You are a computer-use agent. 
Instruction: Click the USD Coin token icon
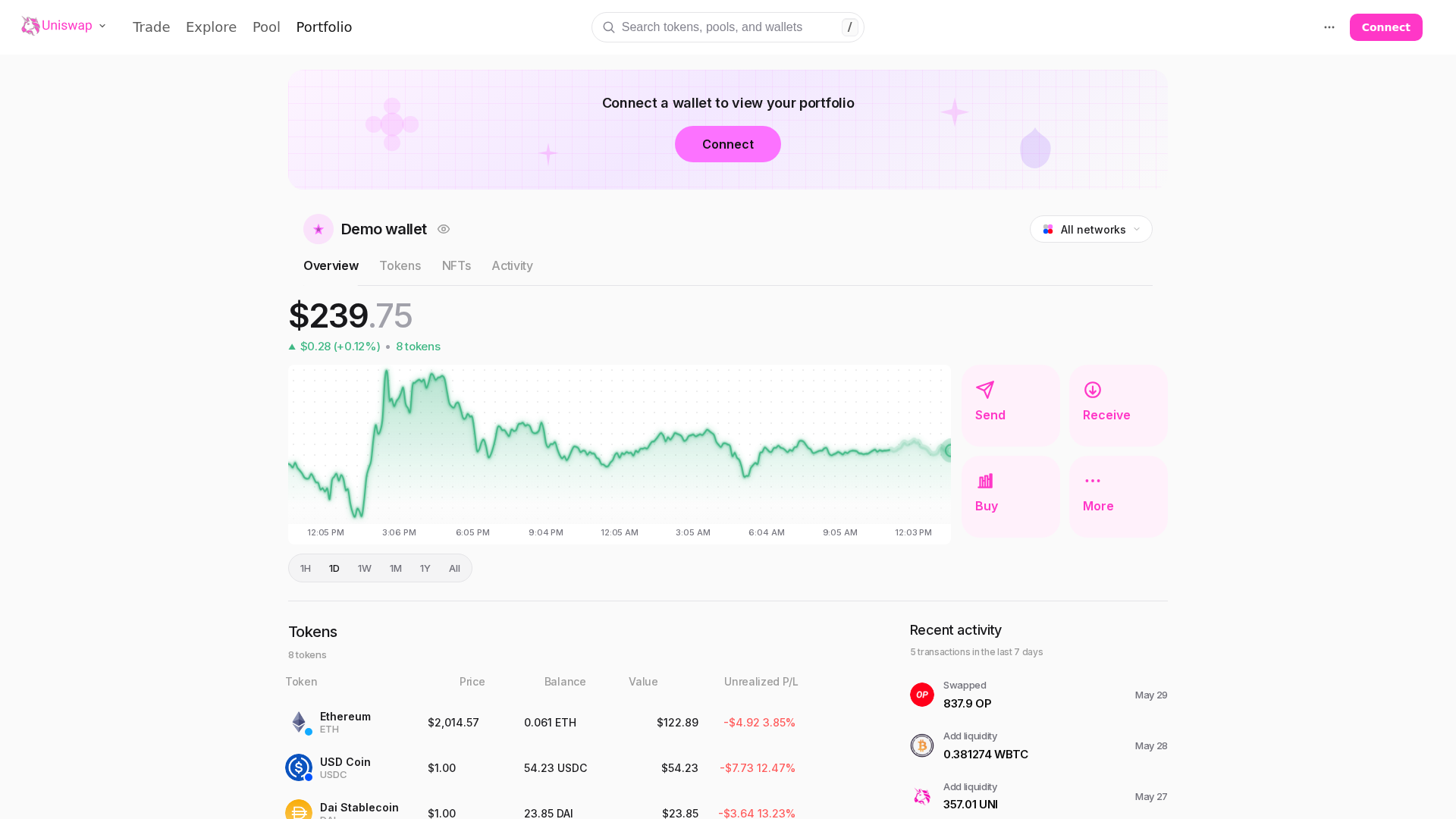click(299, 767)
